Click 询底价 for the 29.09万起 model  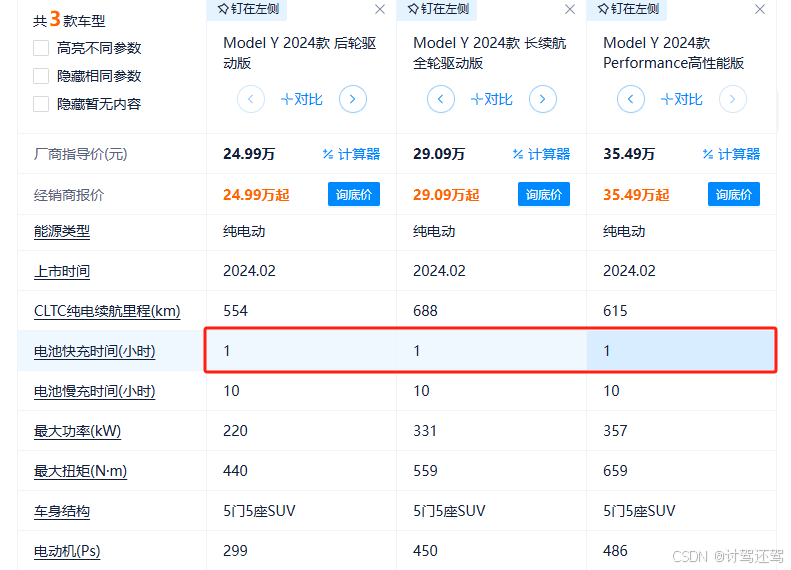coord(544,194)
